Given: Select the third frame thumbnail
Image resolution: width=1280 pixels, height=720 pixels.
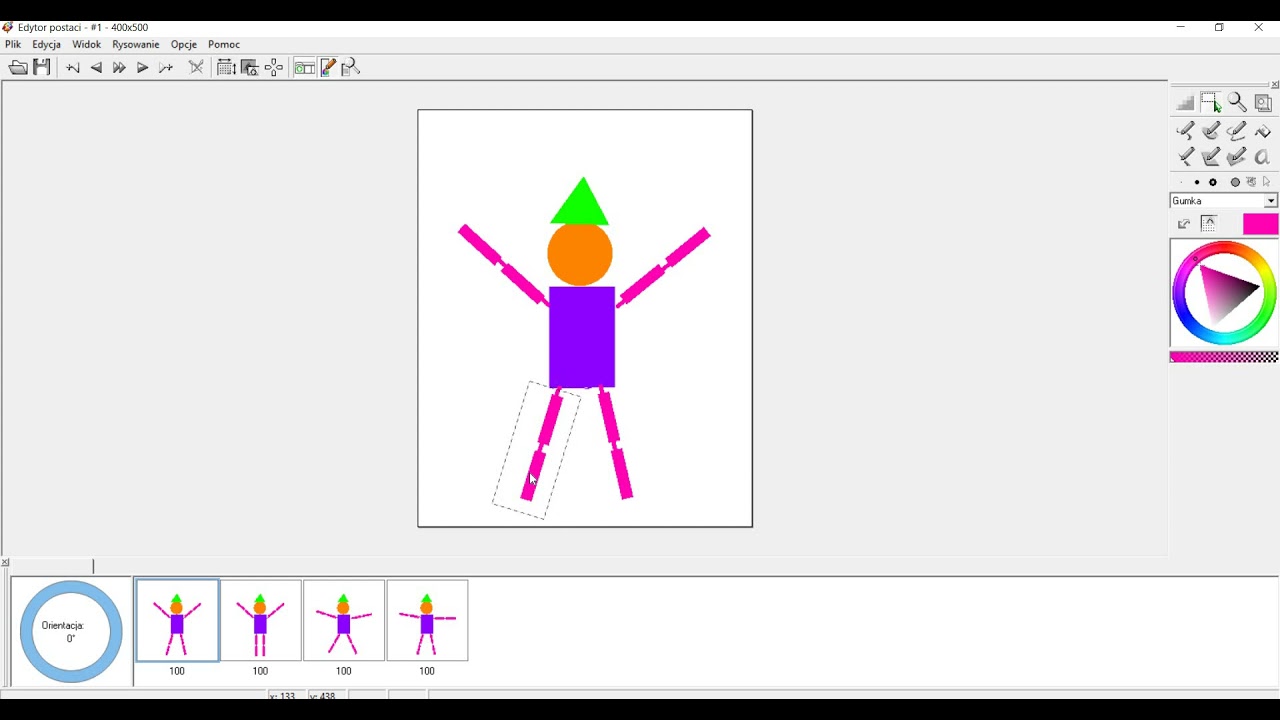Looking at the screenshot, I should tap(344, 621).
